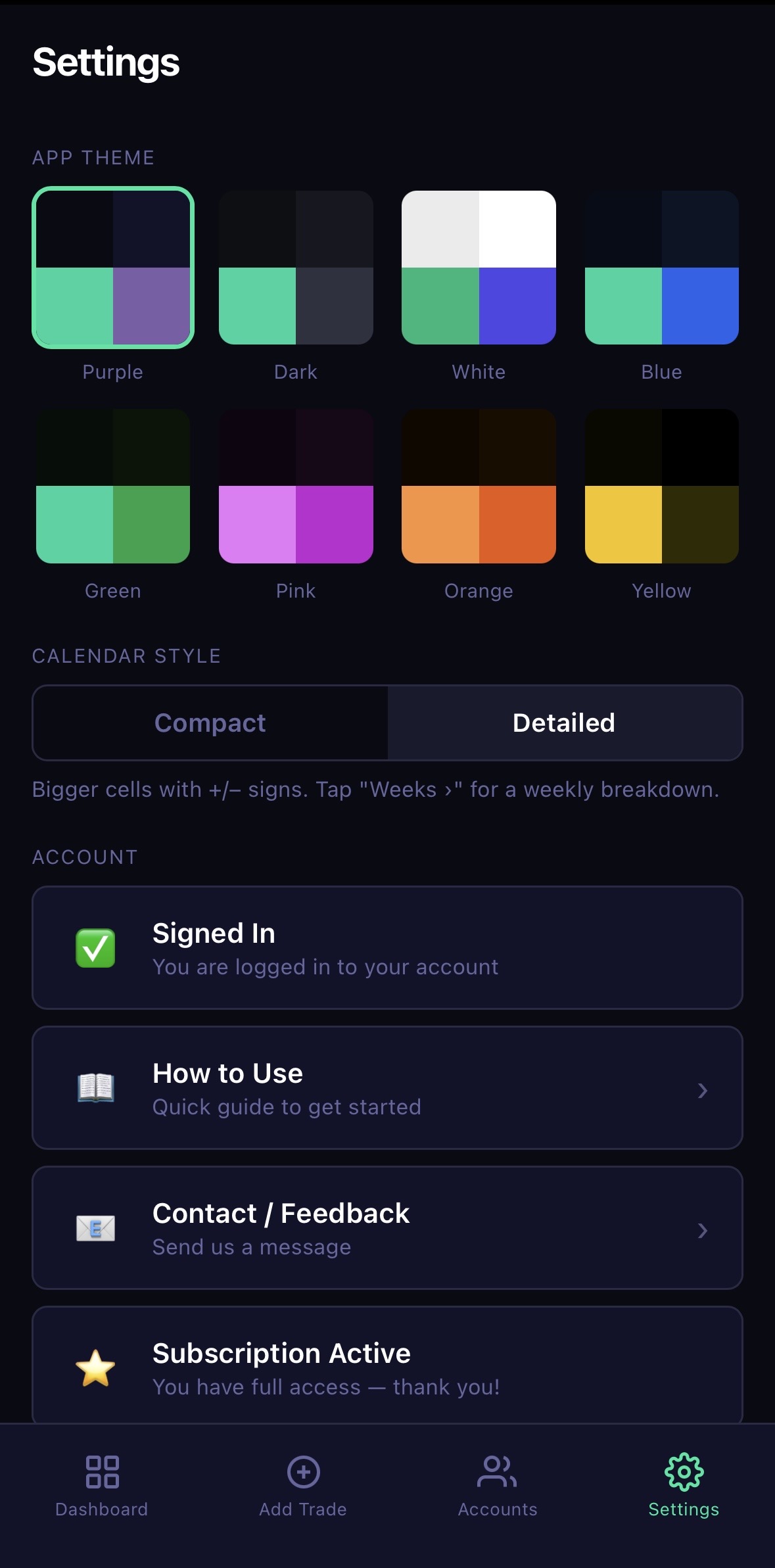Switch calendar style to Compact

coord(210,723)
